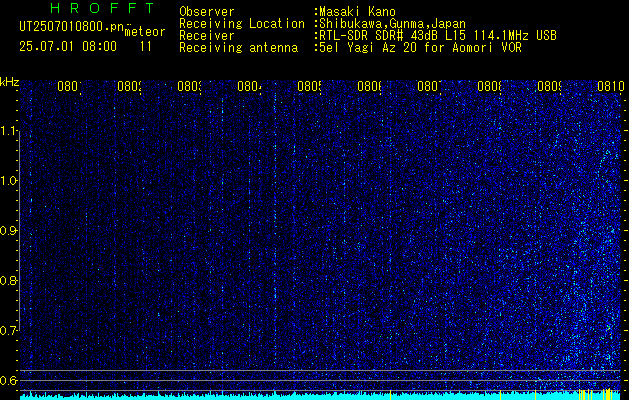This screenshot has height=400, width=629.
Task: Click the meteor count value 11
Action: (x=145, y=47)
